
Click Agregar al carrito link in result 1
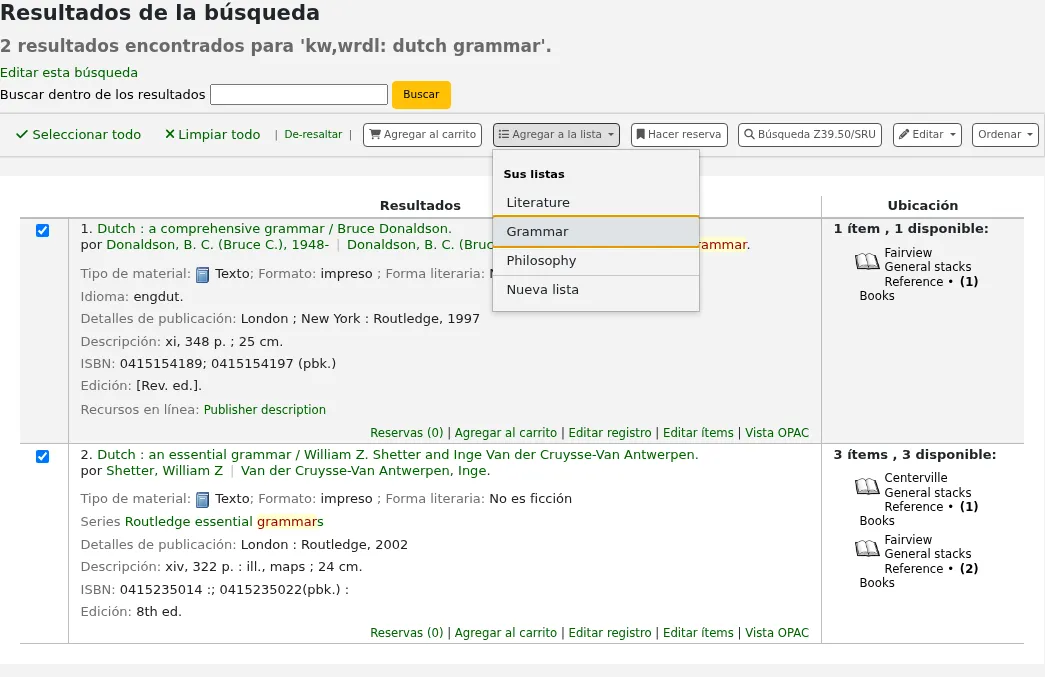point(506,433)
